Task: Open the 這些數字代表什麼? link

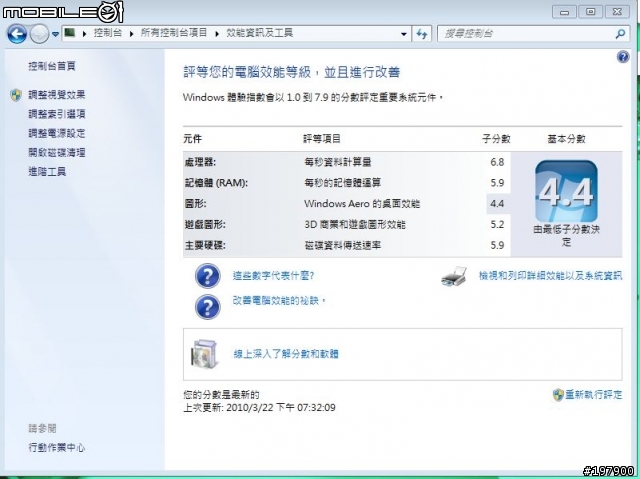Action: 273,276
